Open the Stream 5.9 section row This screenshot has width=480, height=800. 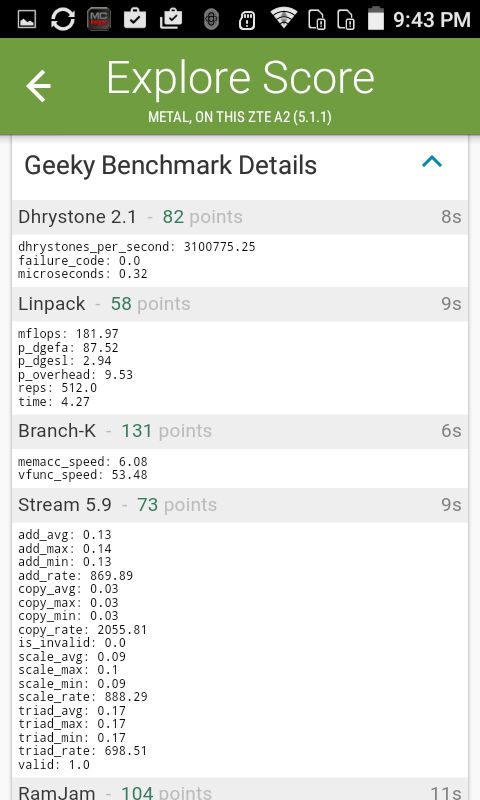(x=240, y=505)
